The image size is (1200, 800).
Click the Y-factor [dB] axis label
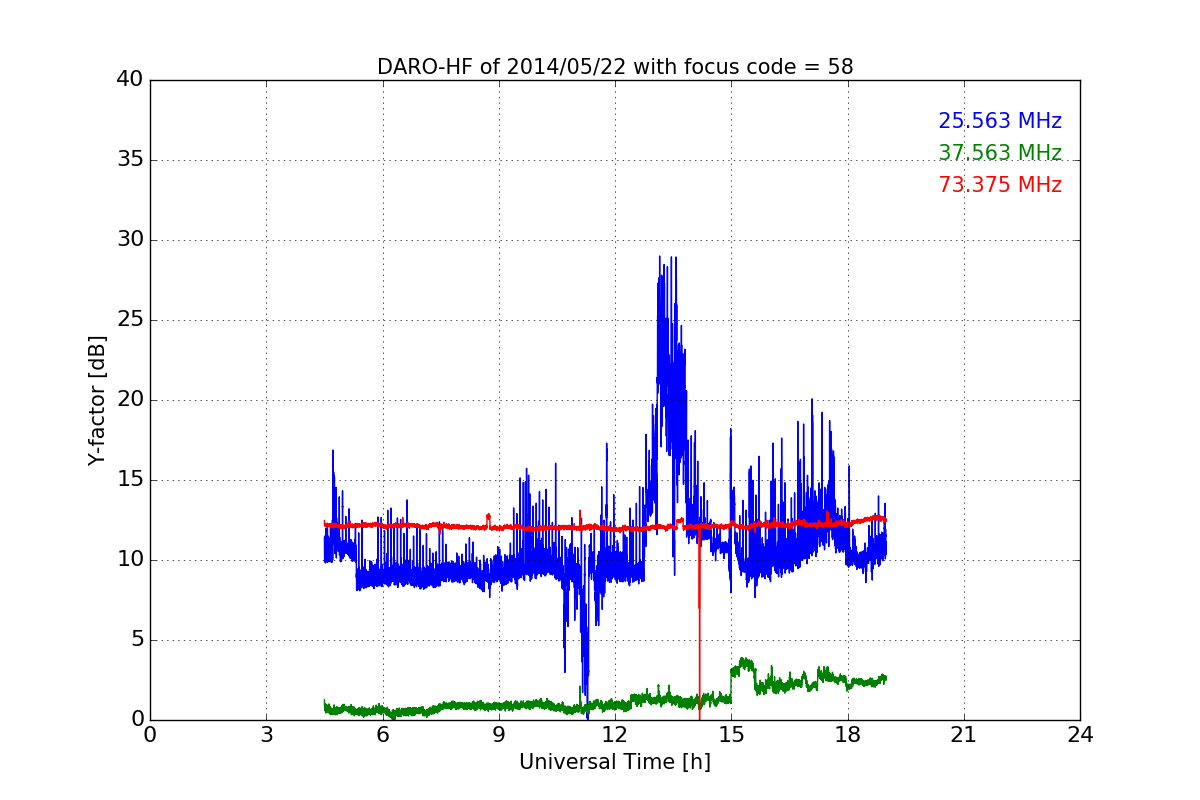click(97, 400)
